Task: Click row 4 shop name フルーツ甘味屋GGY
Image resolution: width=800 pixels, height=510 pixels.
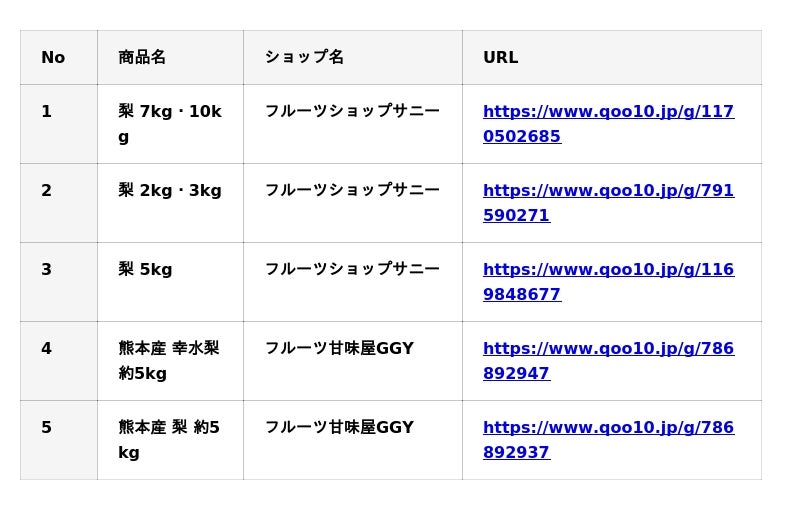Action: (339, 349)
